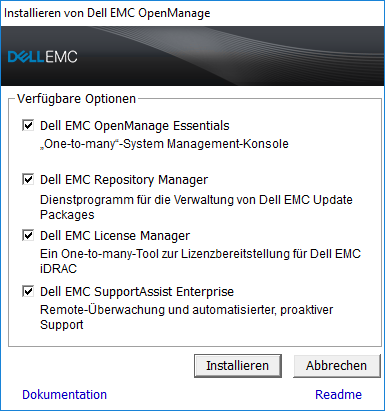385x411 pixels.
Task: Click the 'Dell EMC License Manager' label text
Action: (115, 236)
